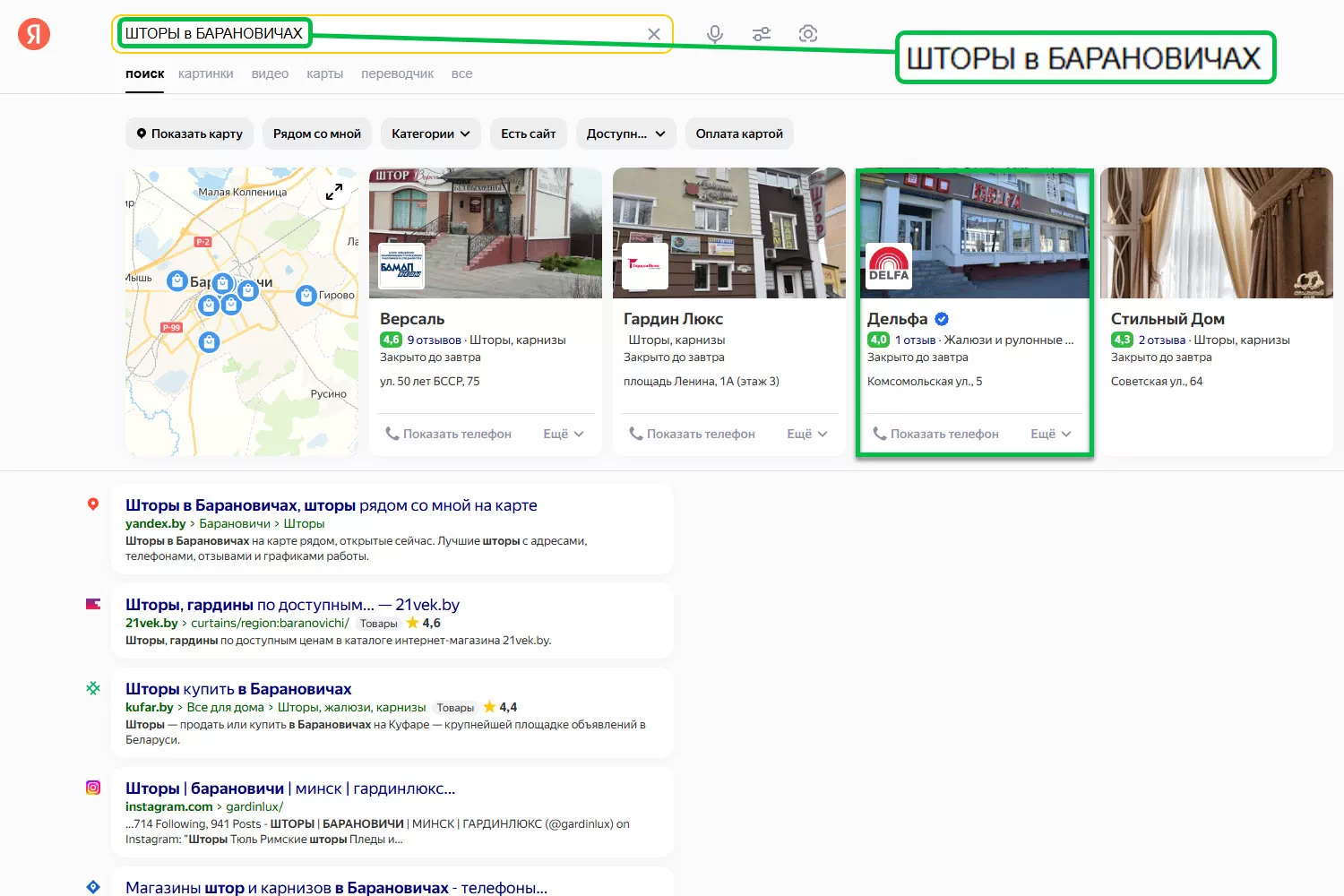
Task: Expand the Доступн... dropdown filter
Action: (626, 134)
